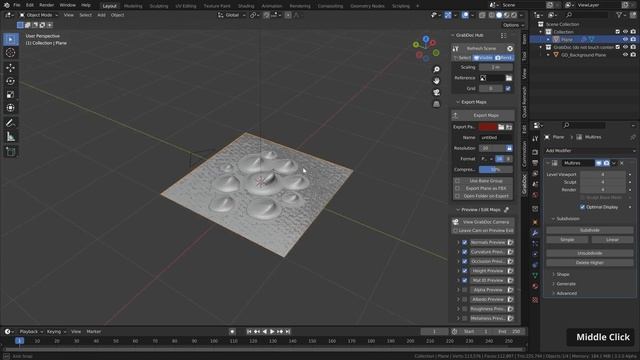Image resolution: width=640 pixels, height=360 pixels.
Task: Select the Scale tool in the toolbar
Action: (x=11, y=94)
